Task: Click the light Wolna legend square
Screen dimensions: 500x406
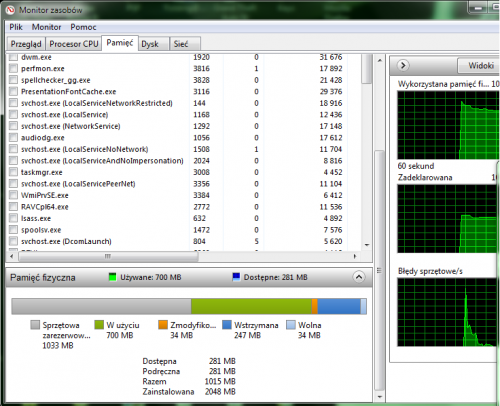Action: tap(291, 325)
